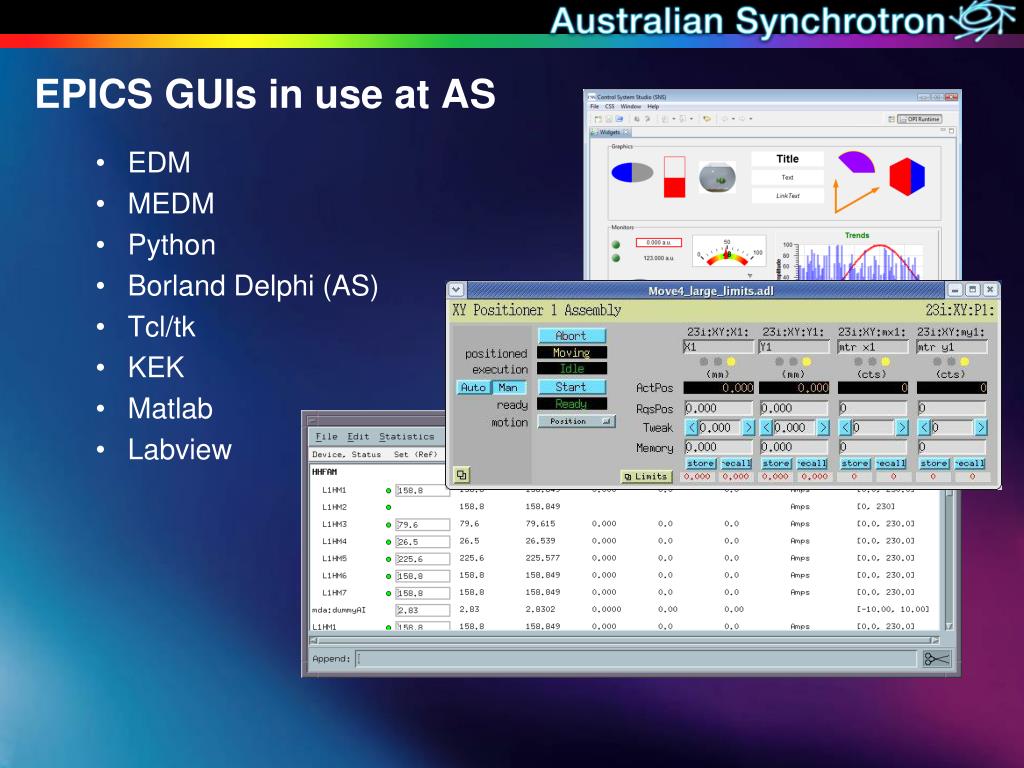Open CSS menu in Control System Studio
The width and height of the screenshot is (1024, 768).
(x=609, y=106)
